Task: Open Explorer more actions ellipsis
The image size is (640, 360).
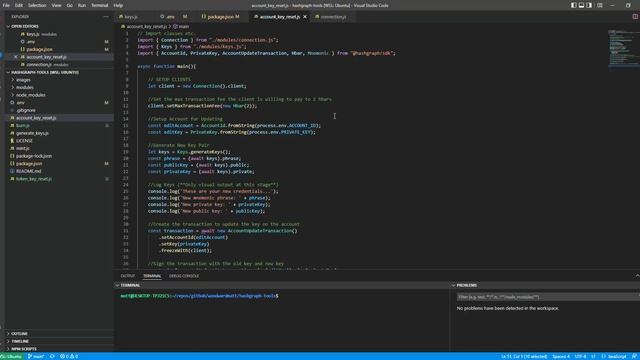Action: click(x=106, y=17)
